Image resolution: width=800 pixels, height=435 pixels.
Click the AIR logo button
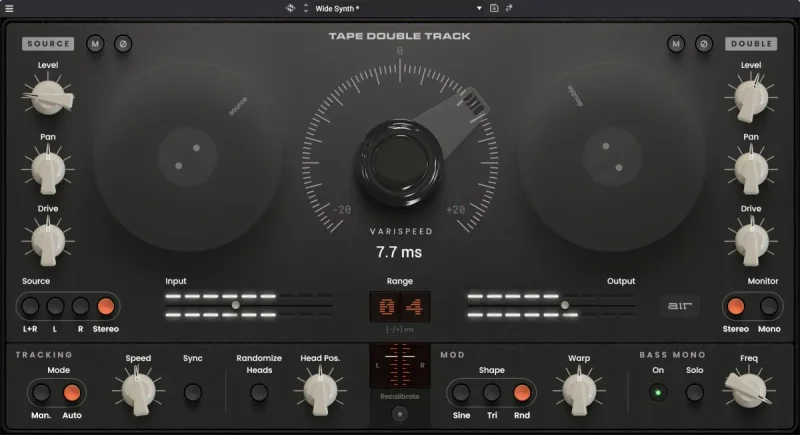coord(680,306)
